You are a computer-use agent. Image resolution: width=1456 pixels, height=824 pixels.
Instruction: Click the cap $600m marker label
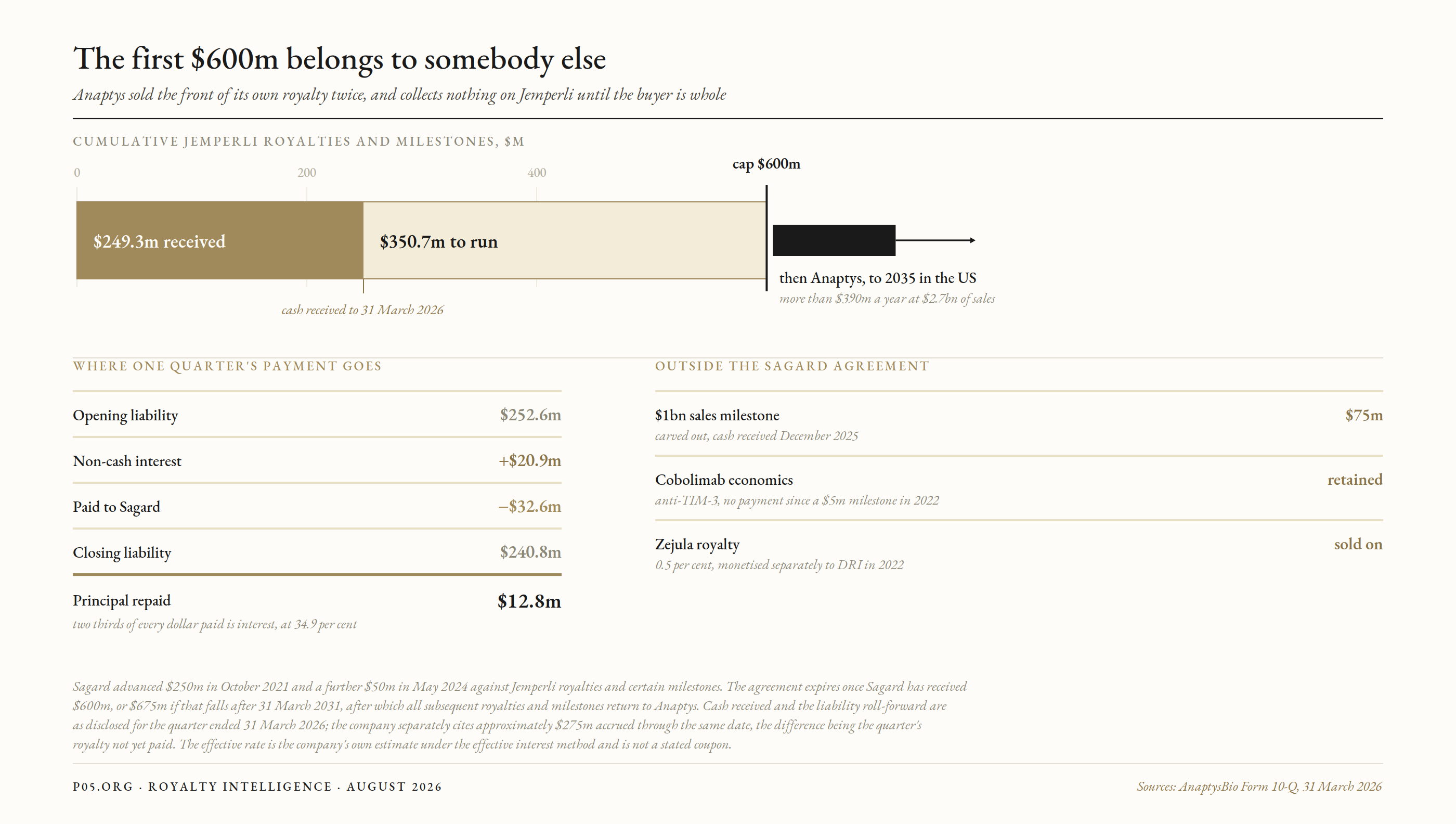coord(766,164)
